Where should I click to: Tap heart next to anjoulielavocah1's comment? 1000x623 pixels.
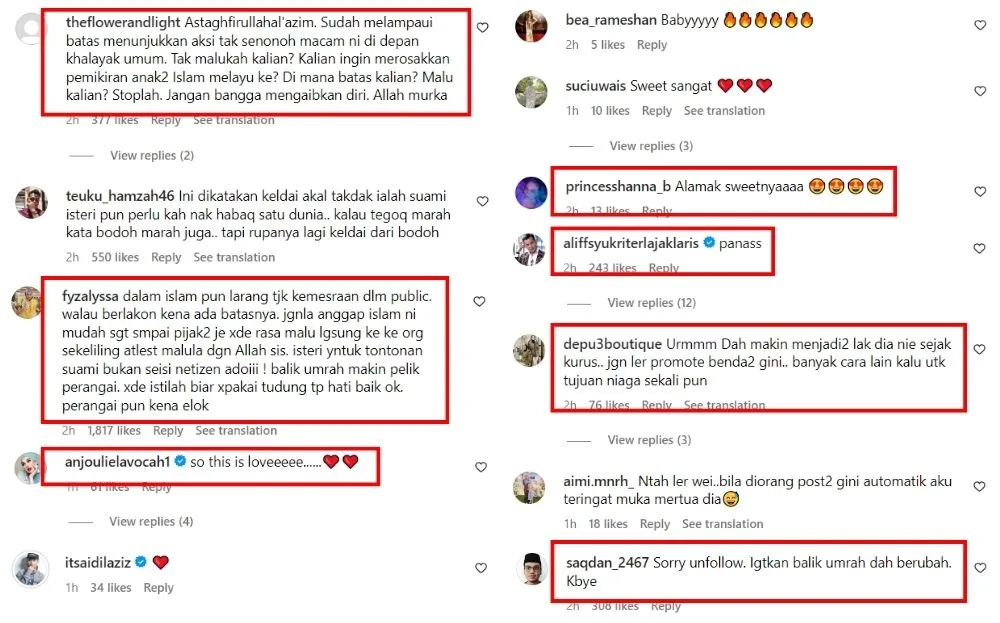482,467
